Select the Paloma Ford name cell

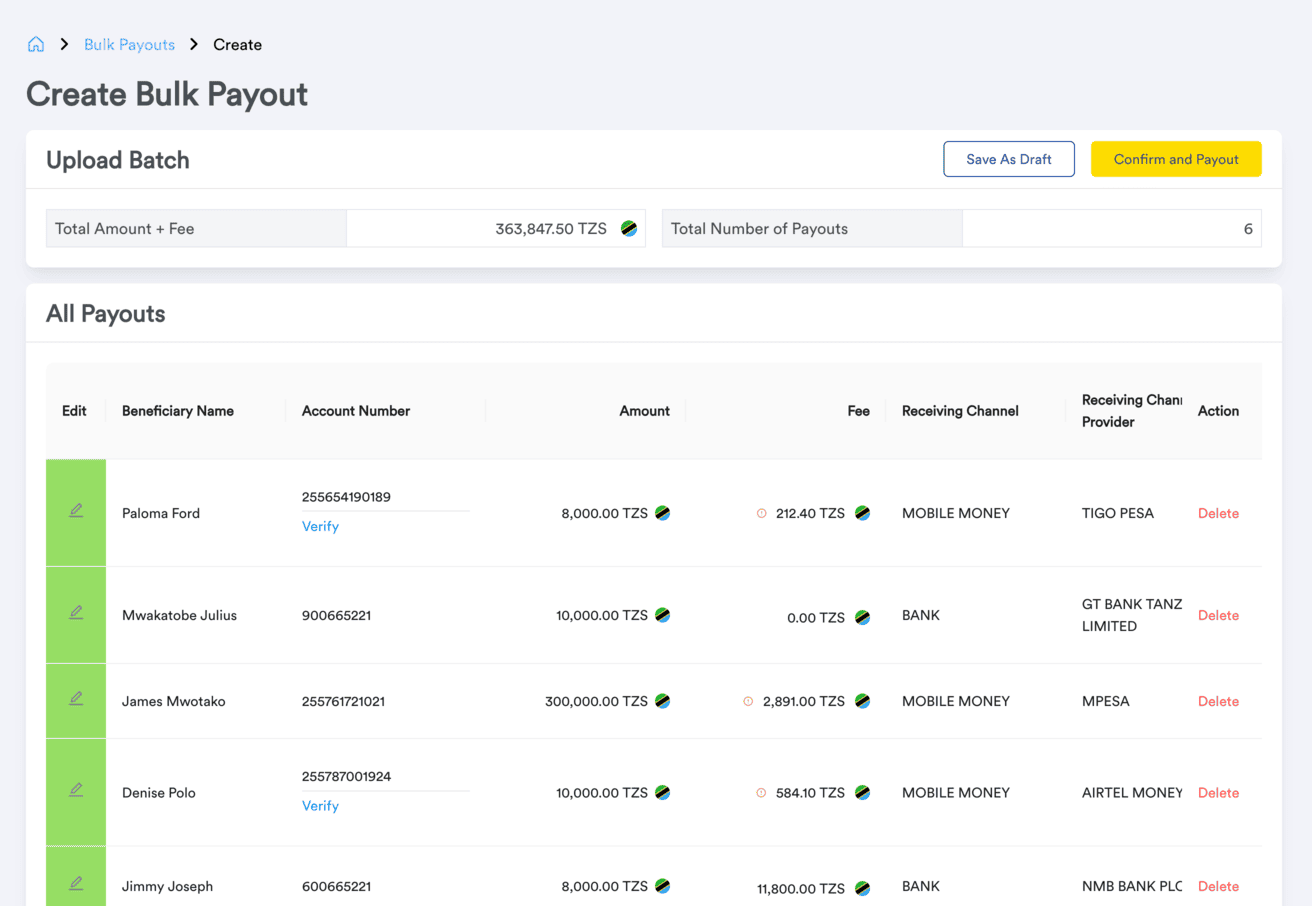tap(161, 513)
